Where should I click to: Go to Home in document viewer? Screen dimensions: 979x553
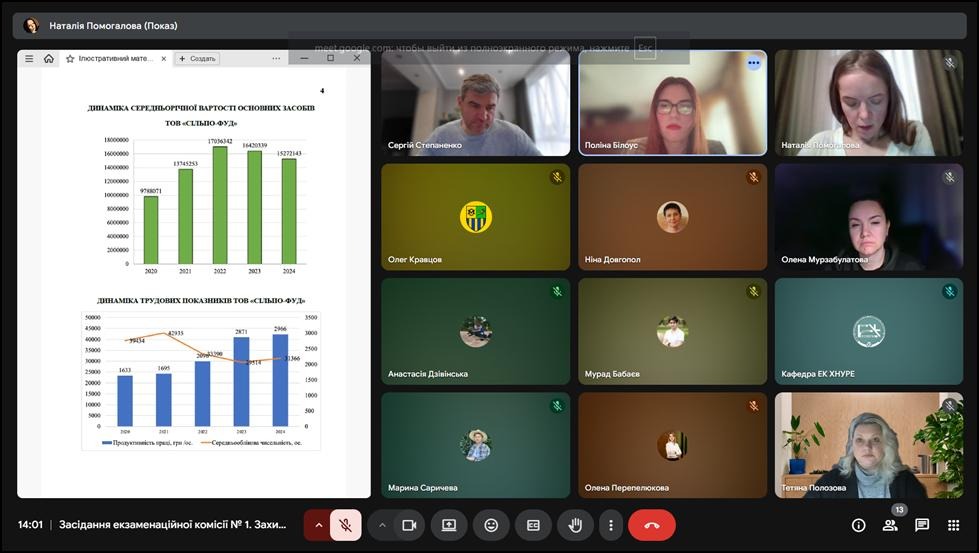tap(49, 59)
